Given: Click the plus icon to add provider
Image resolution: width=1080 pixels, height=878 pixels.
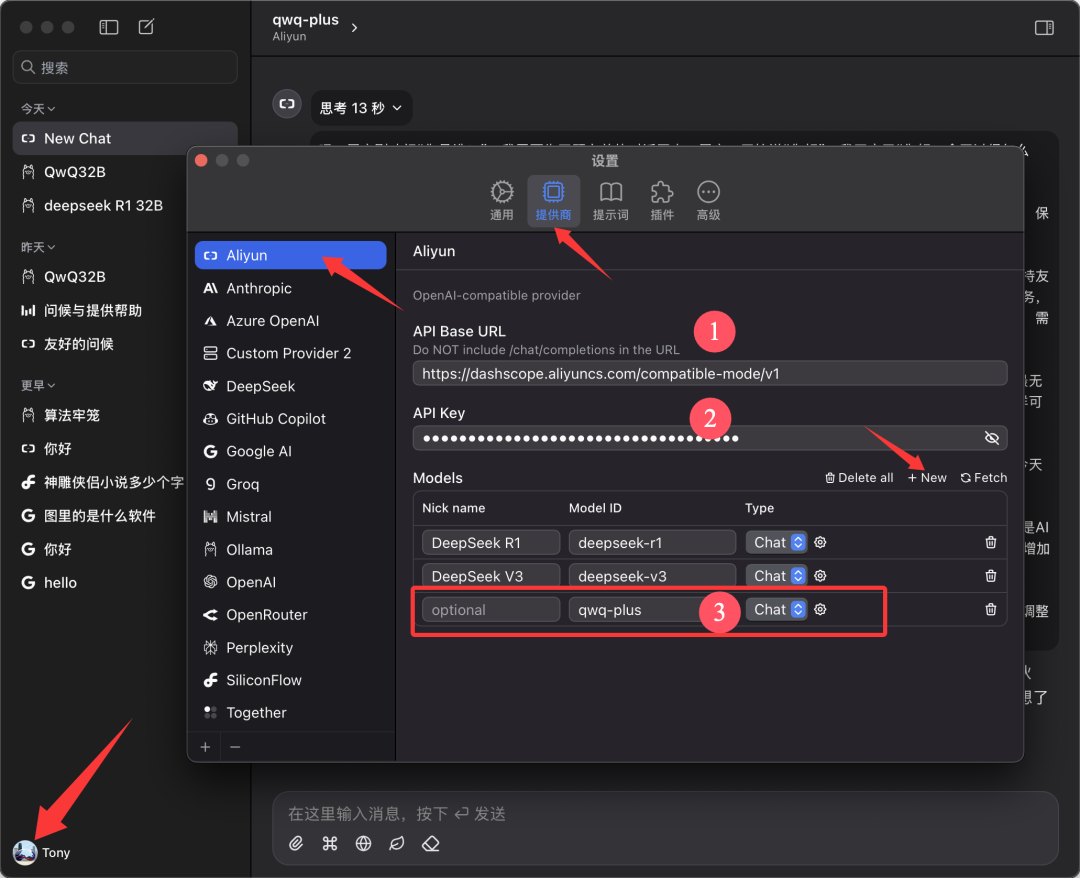Looking at the screenshot, I should point(205,746).
